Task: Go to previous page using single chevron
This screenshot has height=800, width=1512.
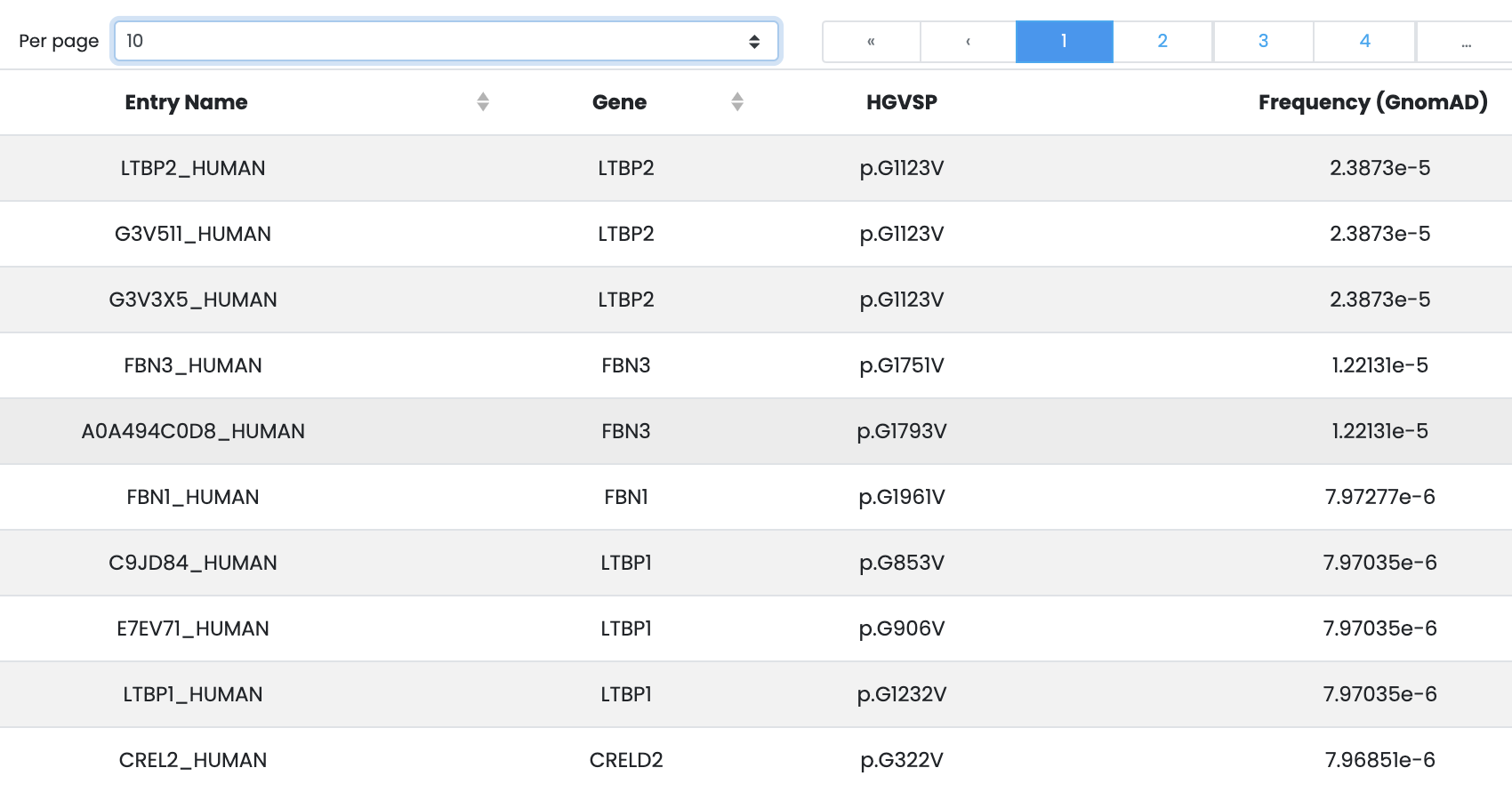Action: (x=968, y=41)
